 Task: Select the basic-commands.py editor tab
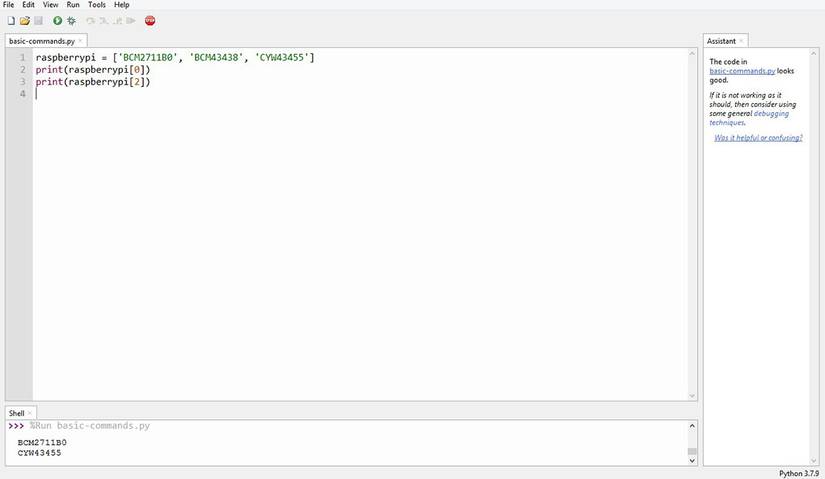click(x=42, y=41)
